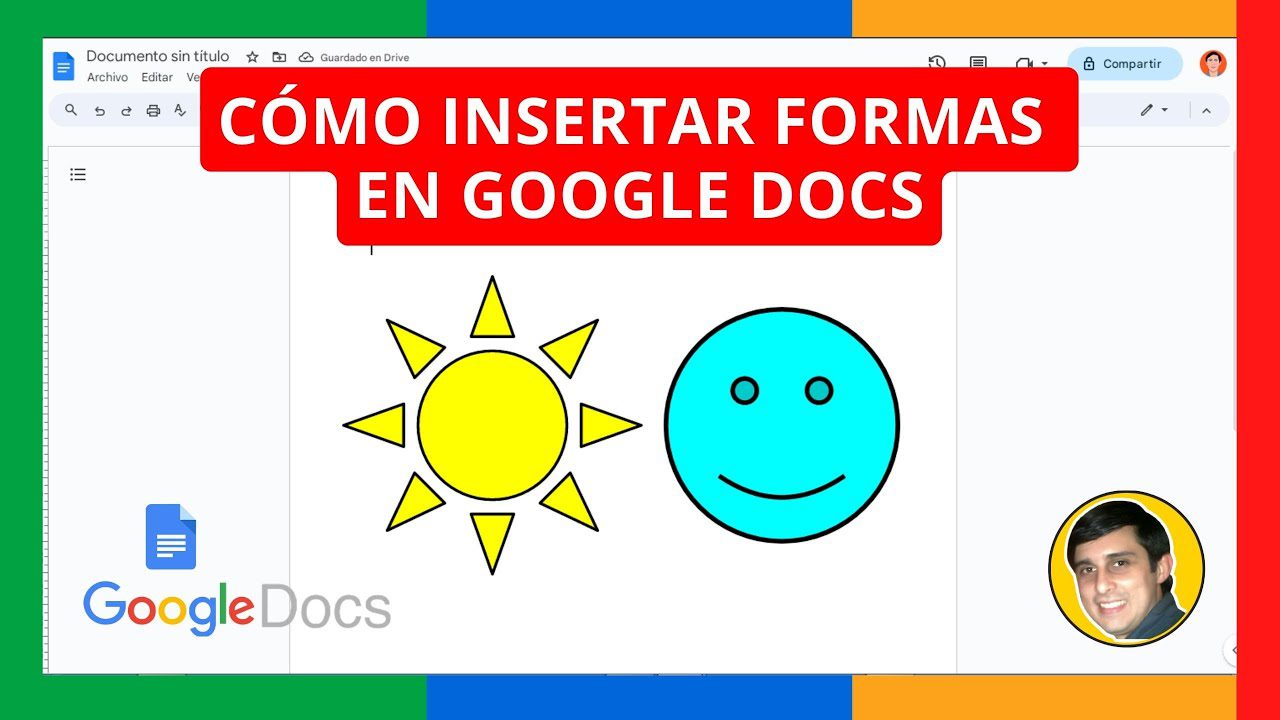Open the Editar menu

click(x=156, y=77)
